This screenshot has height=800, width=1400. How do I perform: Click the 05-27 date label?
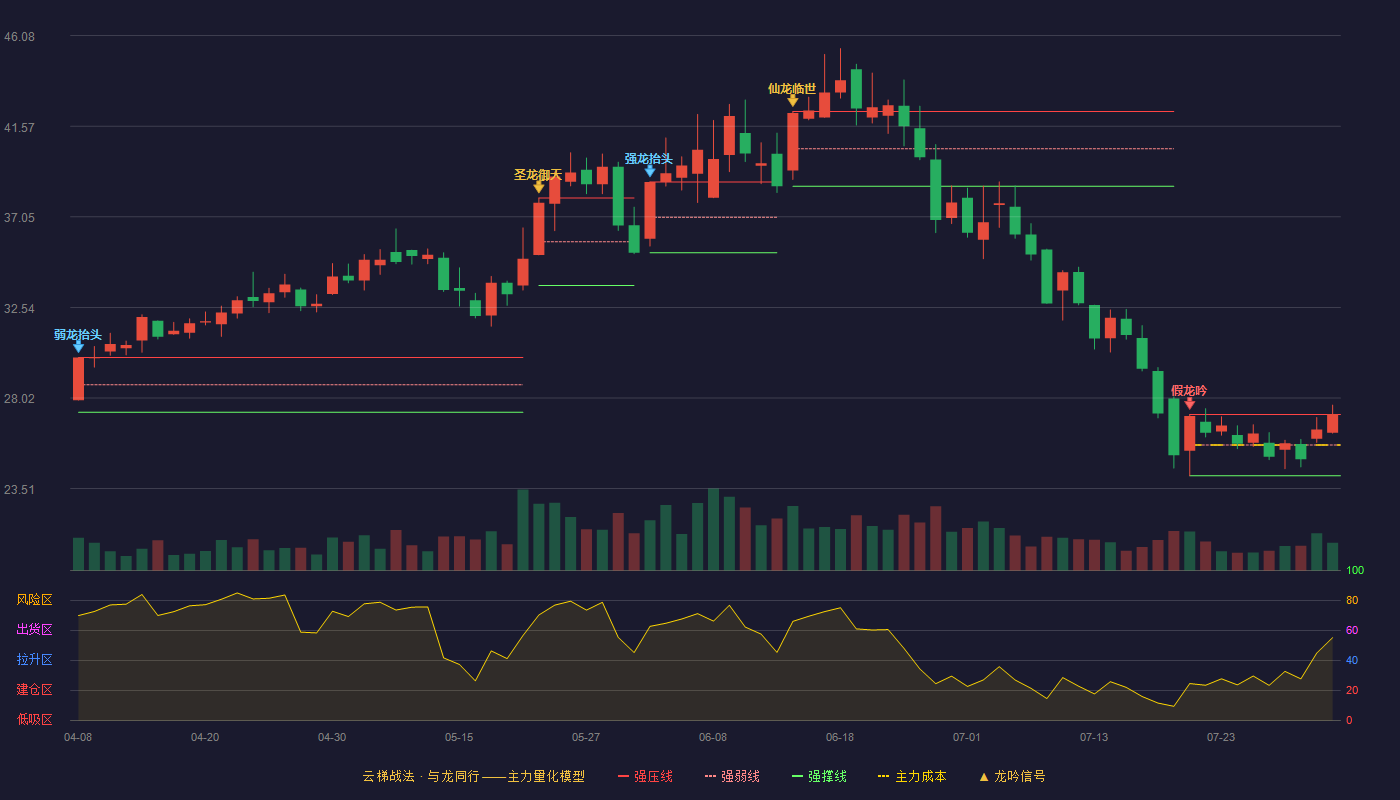(586, 737)
